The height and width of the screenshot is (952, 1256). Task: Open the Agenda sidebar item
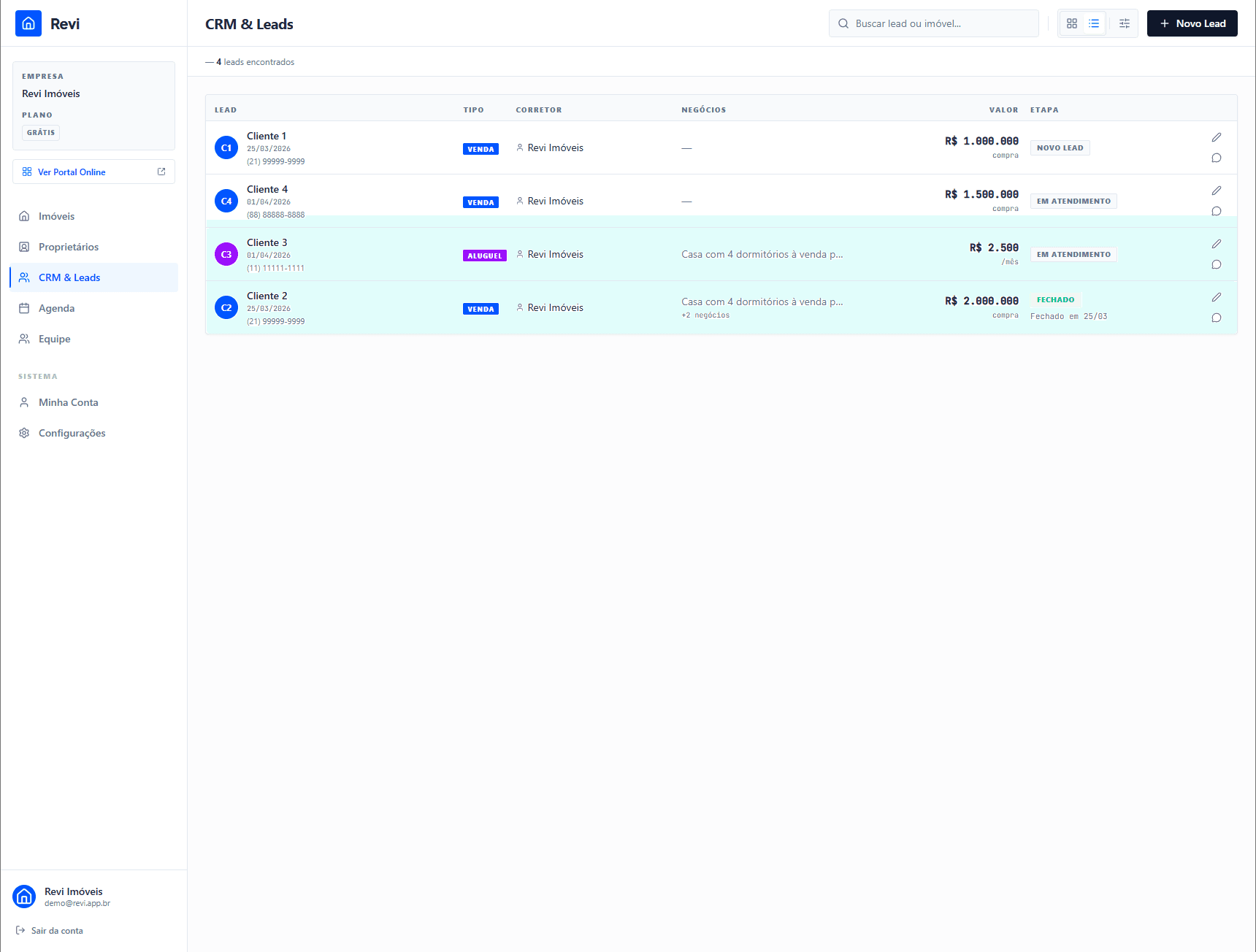(56, 308)
